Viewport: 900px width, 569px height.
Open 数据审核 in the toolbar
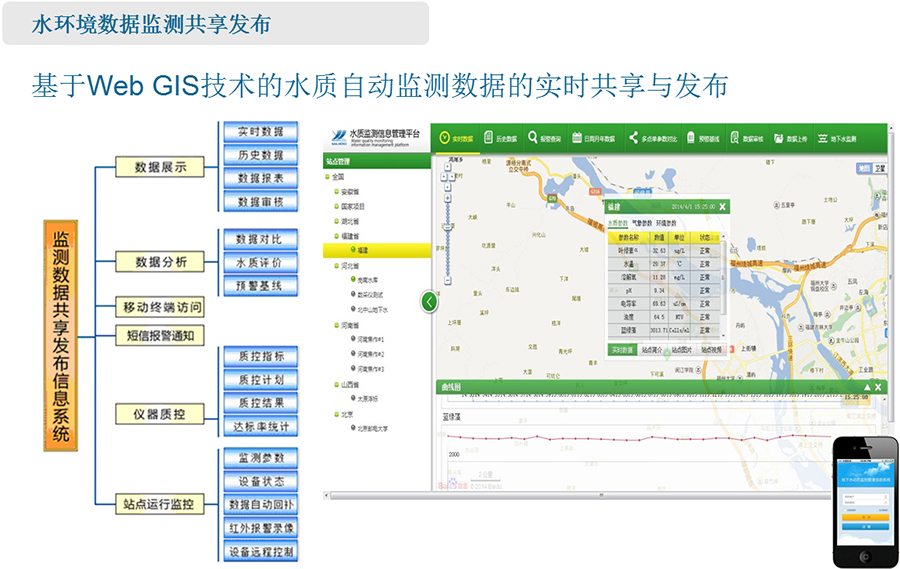click(x=734, y=138)
